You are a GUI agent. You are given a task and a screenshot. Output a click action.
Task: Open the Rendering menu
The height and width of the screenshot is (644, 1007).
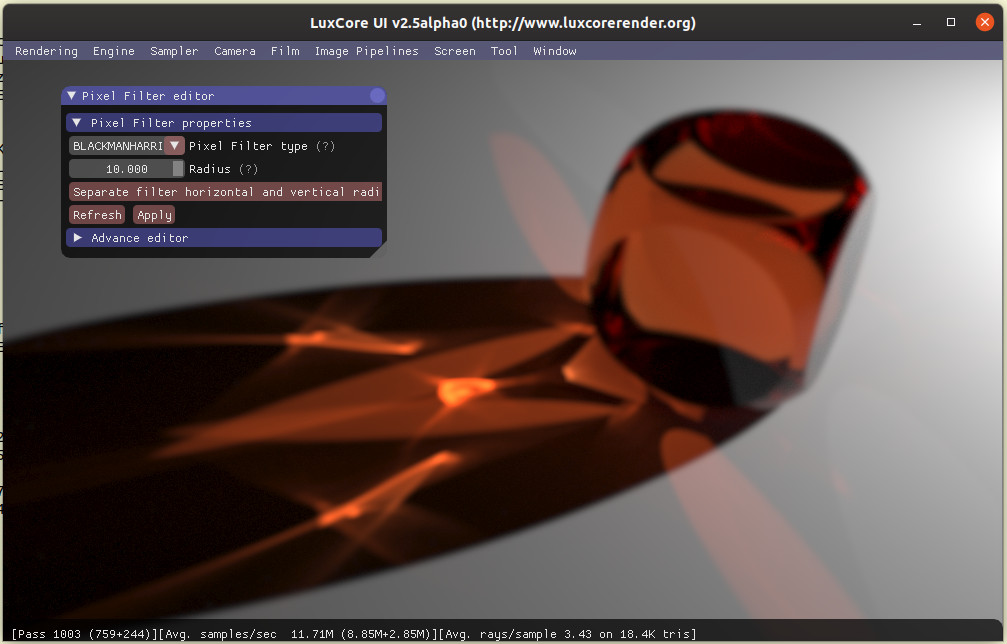point(46,51)
